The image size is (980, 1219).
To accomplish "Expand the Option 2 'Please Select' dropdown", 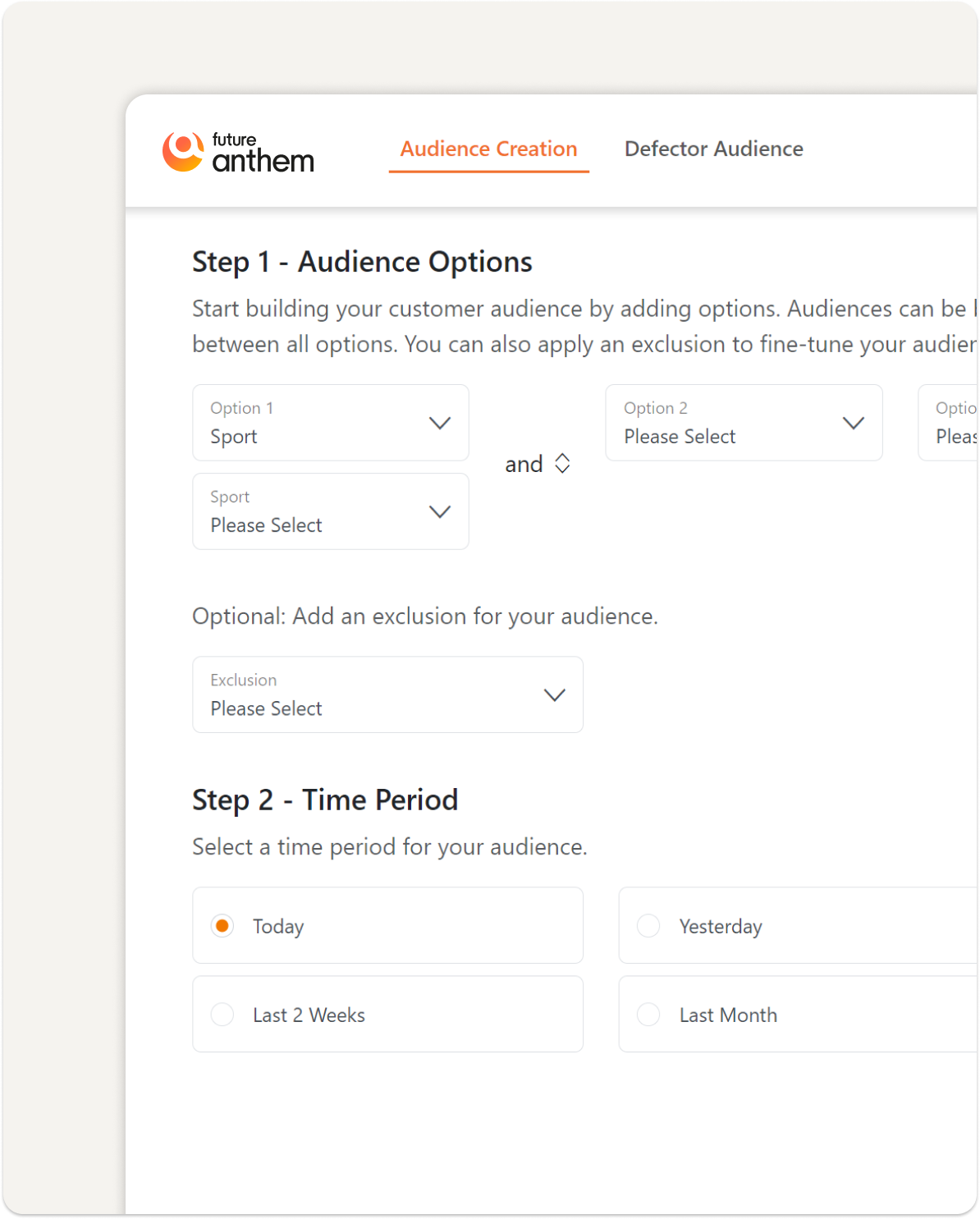I will pos(743,423).
